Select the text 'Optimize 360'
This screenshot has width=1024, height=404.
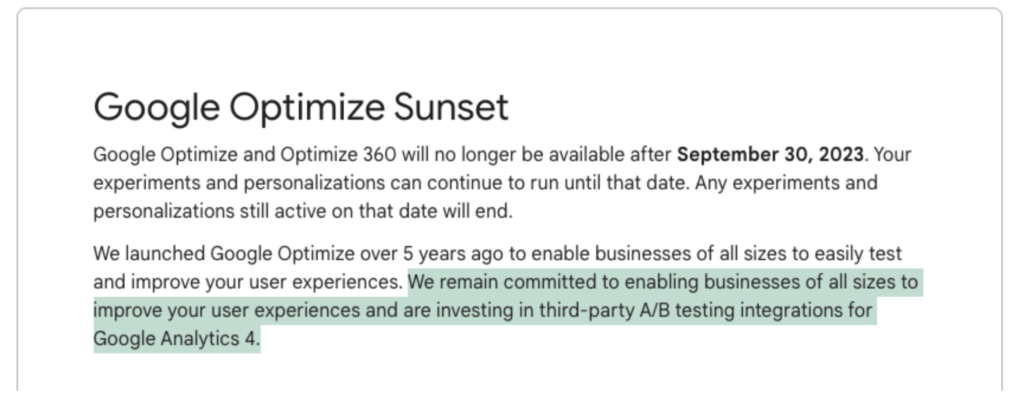click(x=338, y=155)
